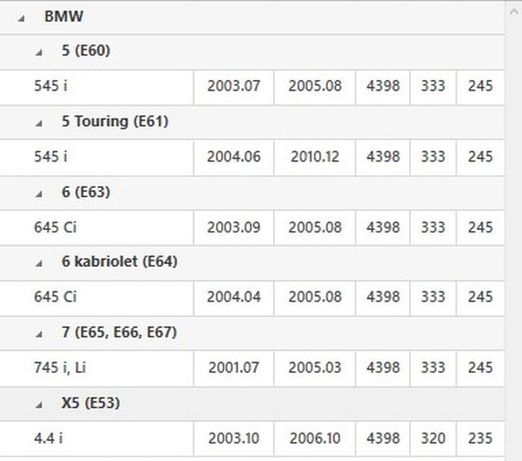Collapse the X5 (E53) group
Screen dimensions: 522x461
pyautogui.click(x=39, y=405)
